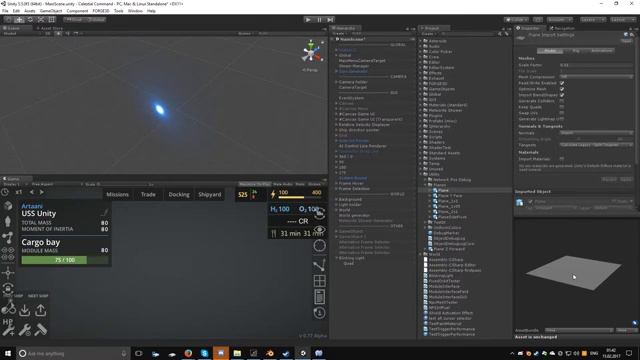
Task: Click the Windows Start button
Action: click(8, 353)
